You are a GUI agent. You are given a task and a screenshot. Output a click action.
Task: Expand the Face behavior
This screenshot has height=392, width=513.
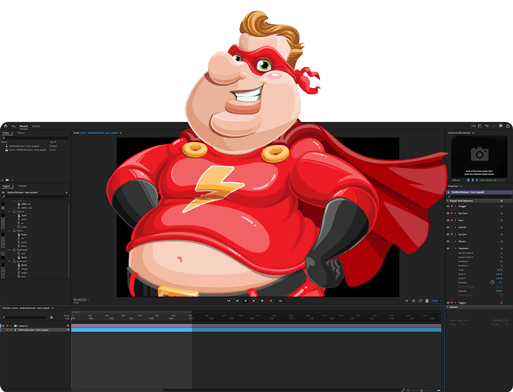pos(456,220)
